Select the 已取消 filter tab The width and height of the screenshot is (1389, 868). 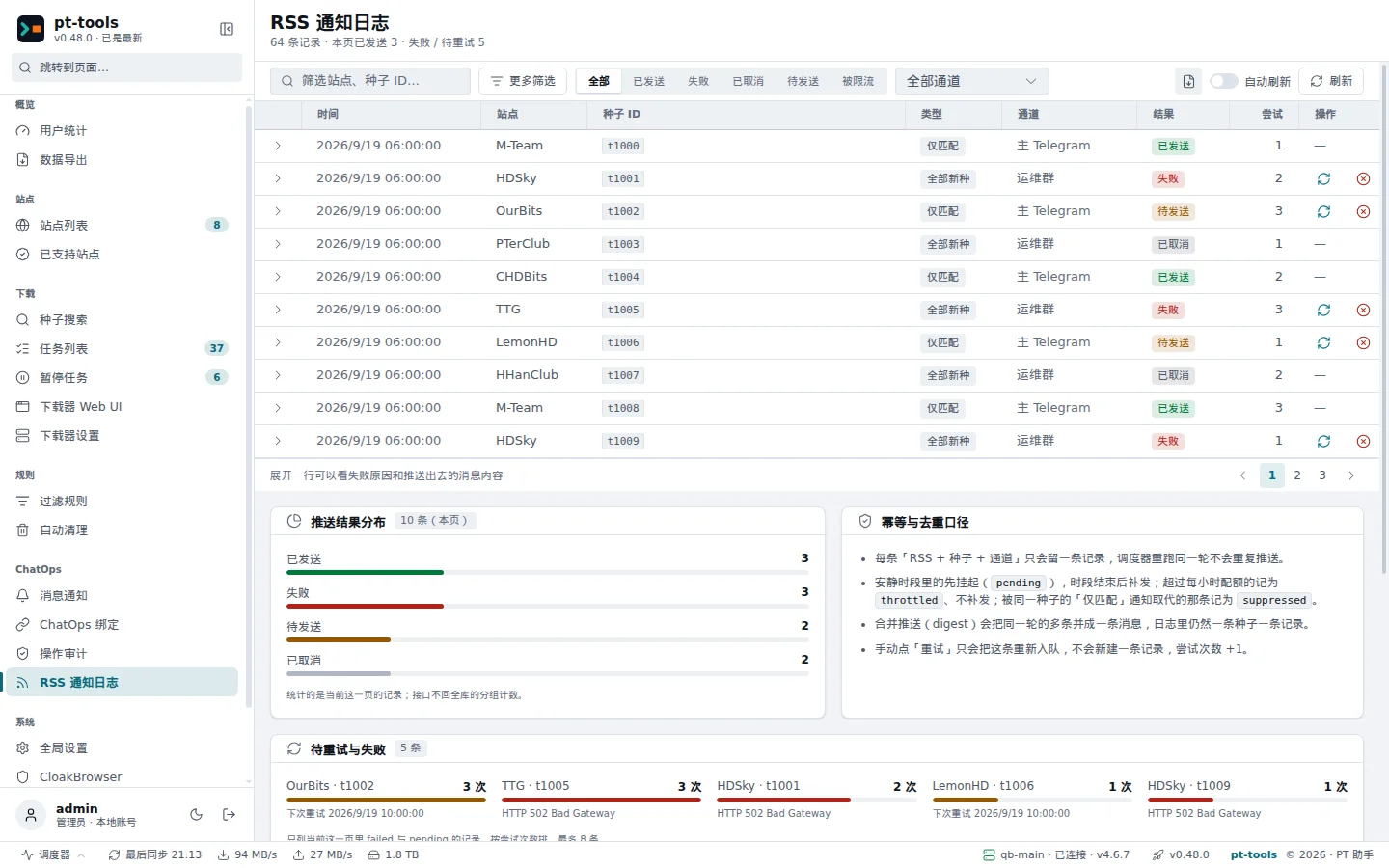pyautogui.click(x=748, y=81)
